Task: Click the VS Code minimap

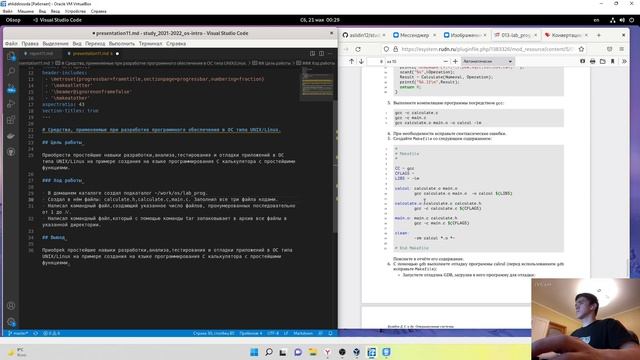Action: pyautogui.click(x=317, y=83)
